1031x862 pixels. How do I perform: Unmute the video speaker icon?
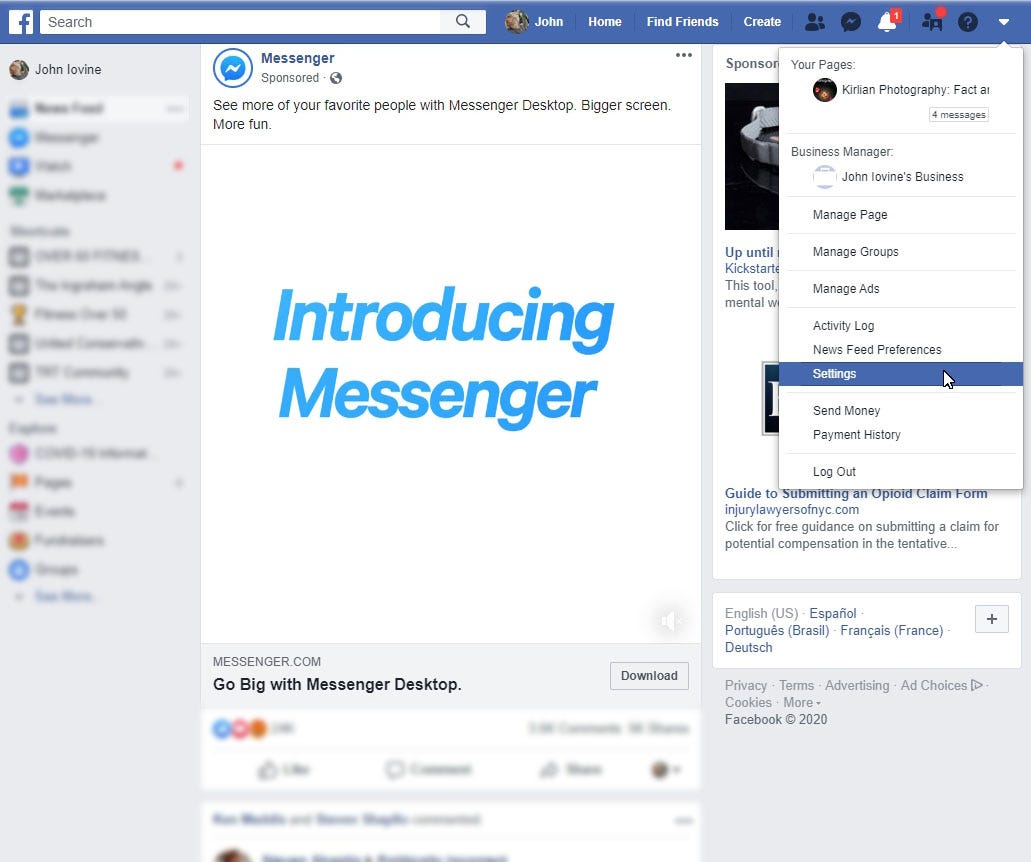(670, 620)
